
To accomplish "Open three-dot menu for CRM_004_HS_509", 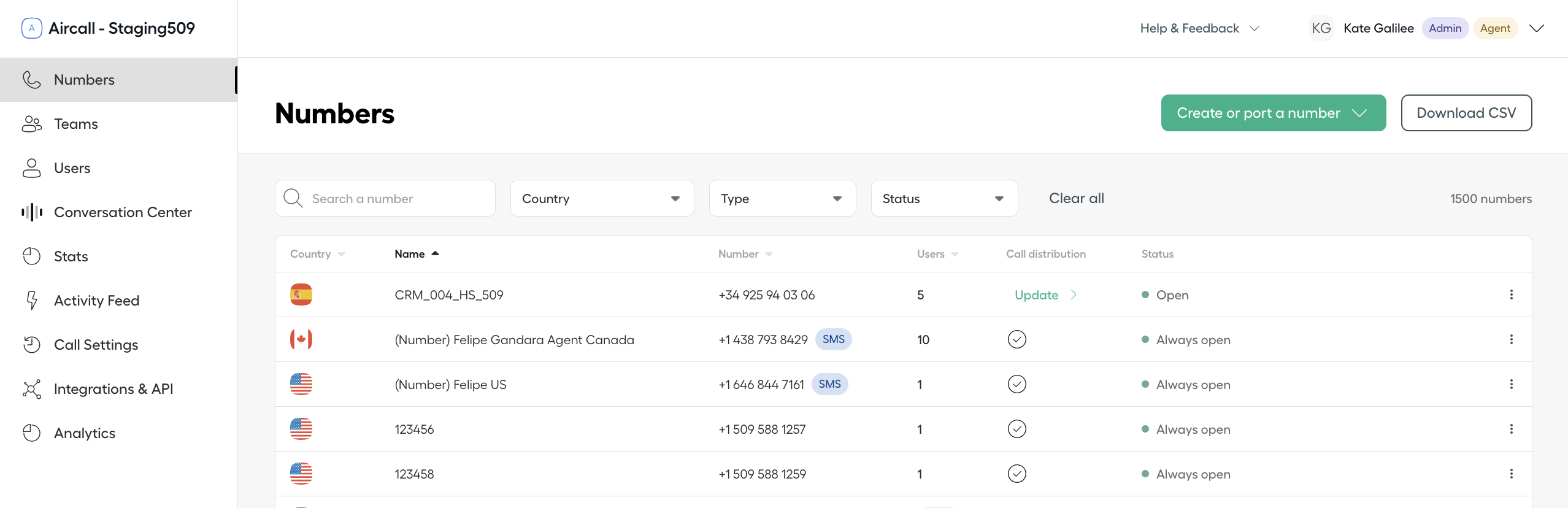I will [x=1511, y=295].
